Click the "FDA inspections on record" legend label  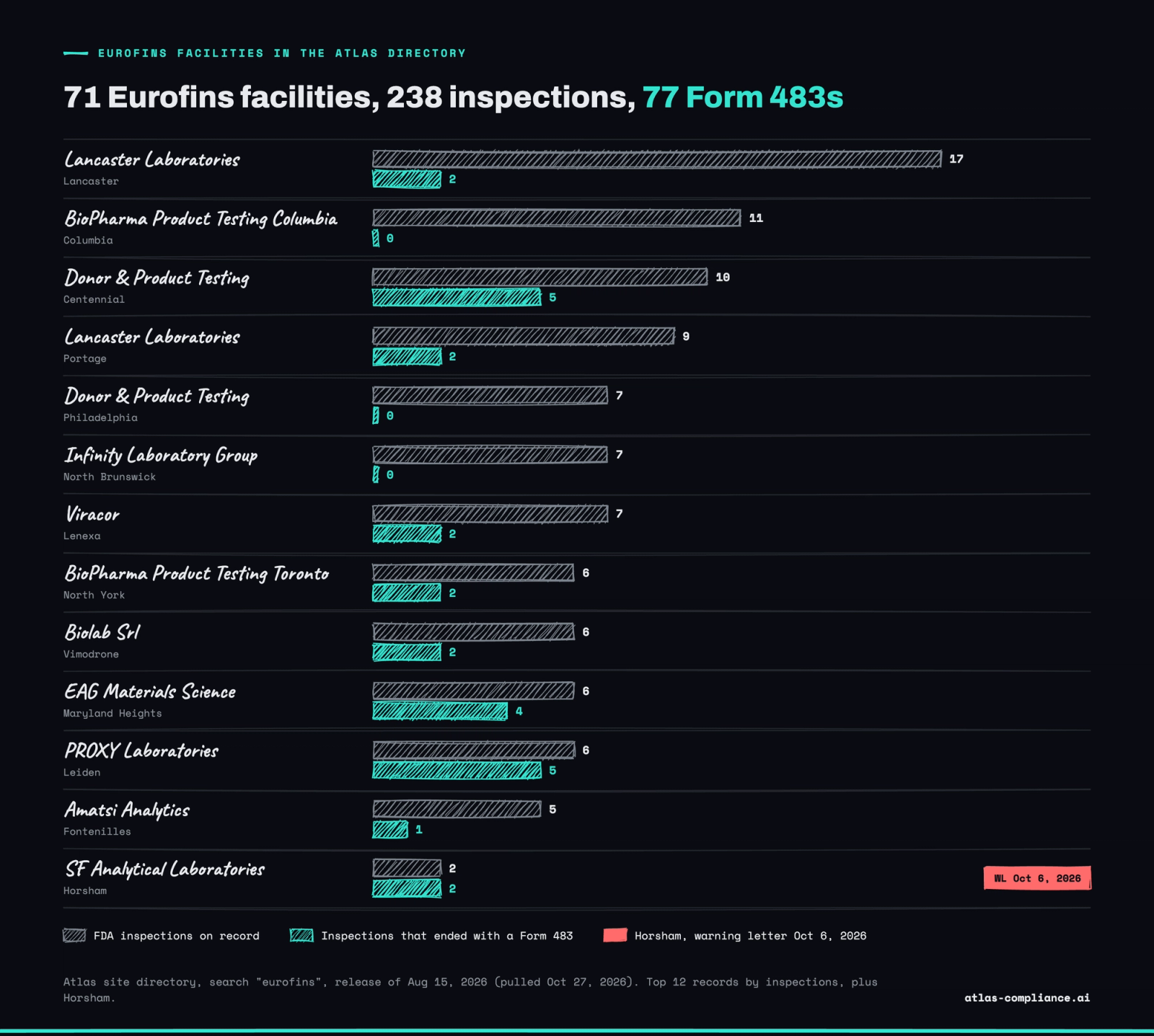pyautogui.click(x=177, y=936)
